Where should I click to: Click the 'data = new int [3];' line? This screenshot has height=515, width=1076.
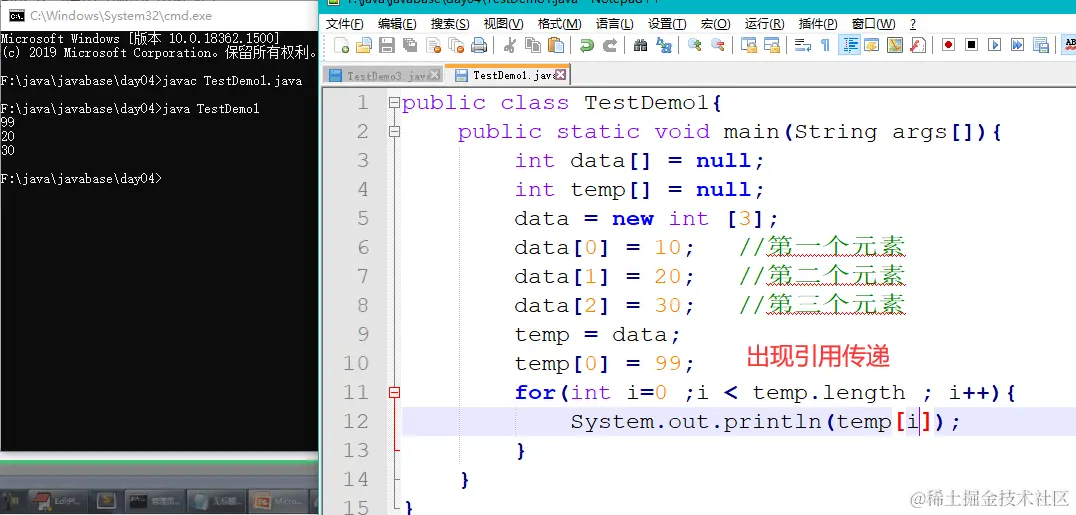[x=646, y=219]
